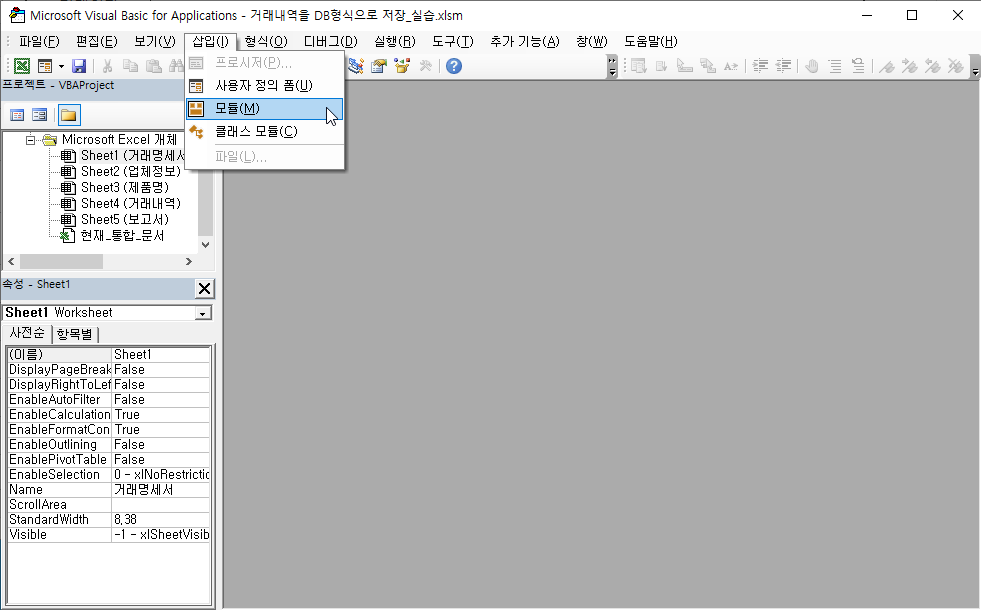Open Sheet1 Worksheet object dropdown
This screenshot has width=981, height=610.
tap(203, 313)
